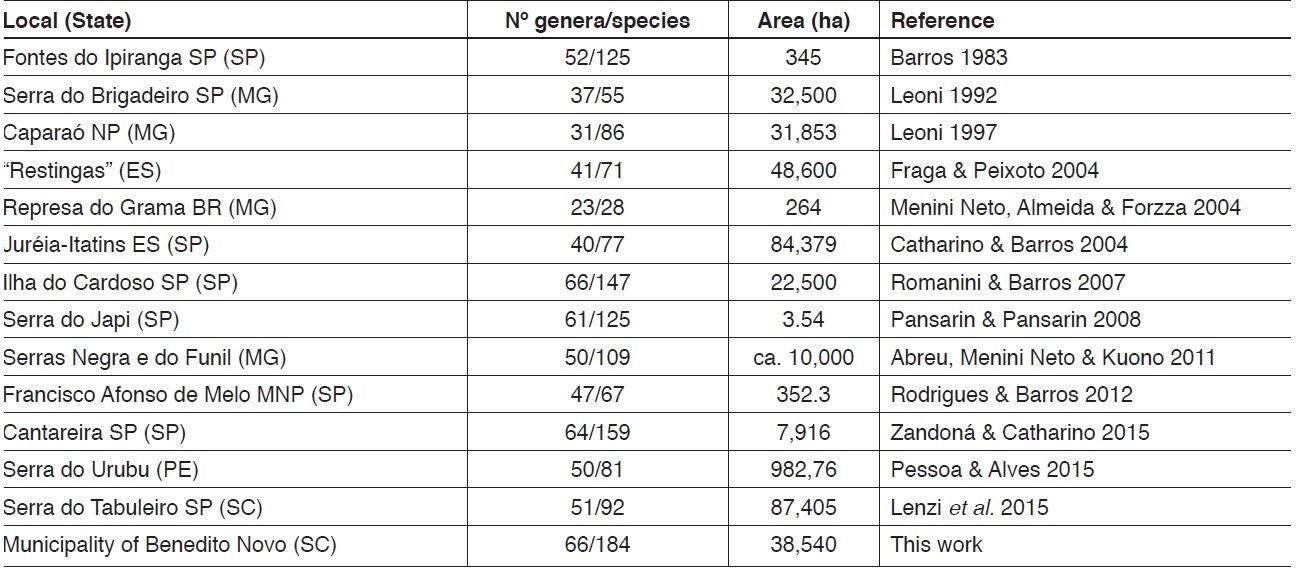Click the 'Local (State)' column header
Viewport: 1296px width, 570px height.
(67, 20)
